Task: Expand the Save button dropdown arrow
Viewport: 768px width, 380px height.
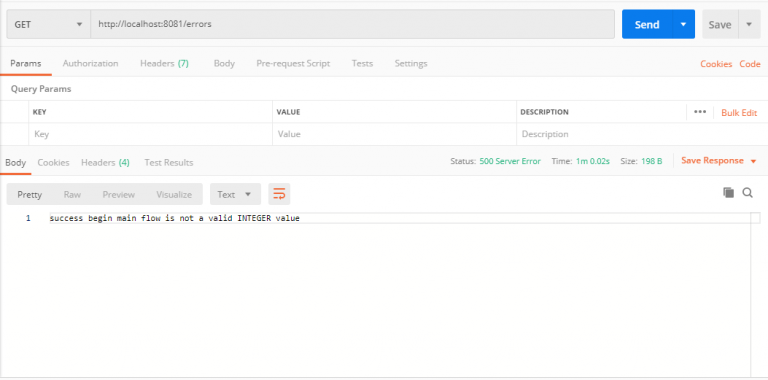Action: pos(749,24)
